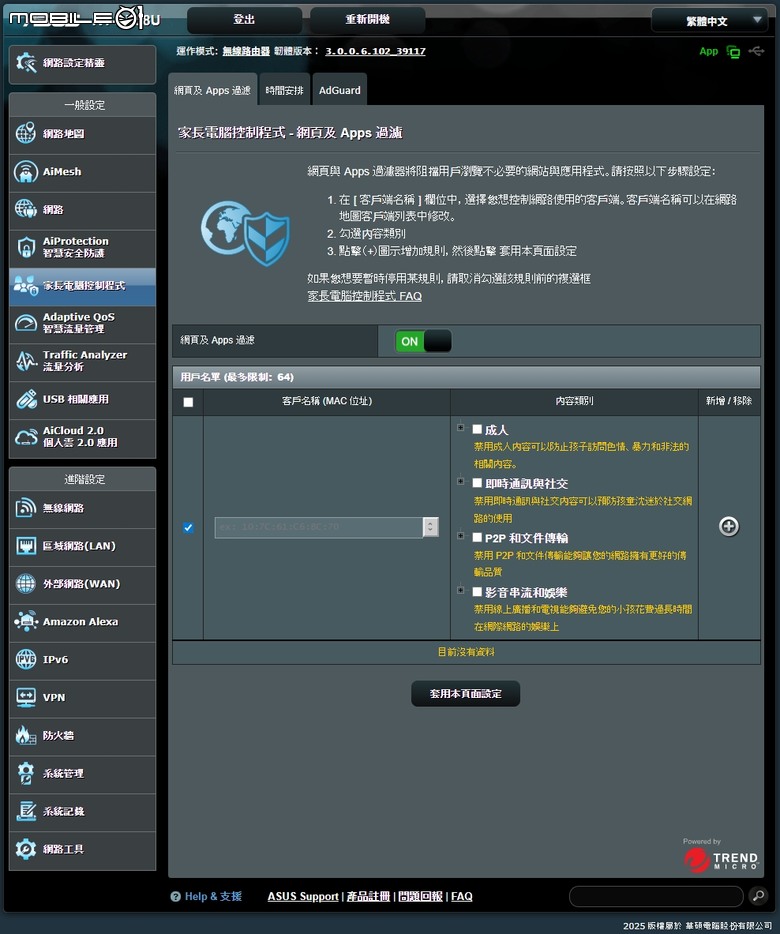The image size is (780, 934).
Task: Click the network status icon beside App
Action: (733, 52)
